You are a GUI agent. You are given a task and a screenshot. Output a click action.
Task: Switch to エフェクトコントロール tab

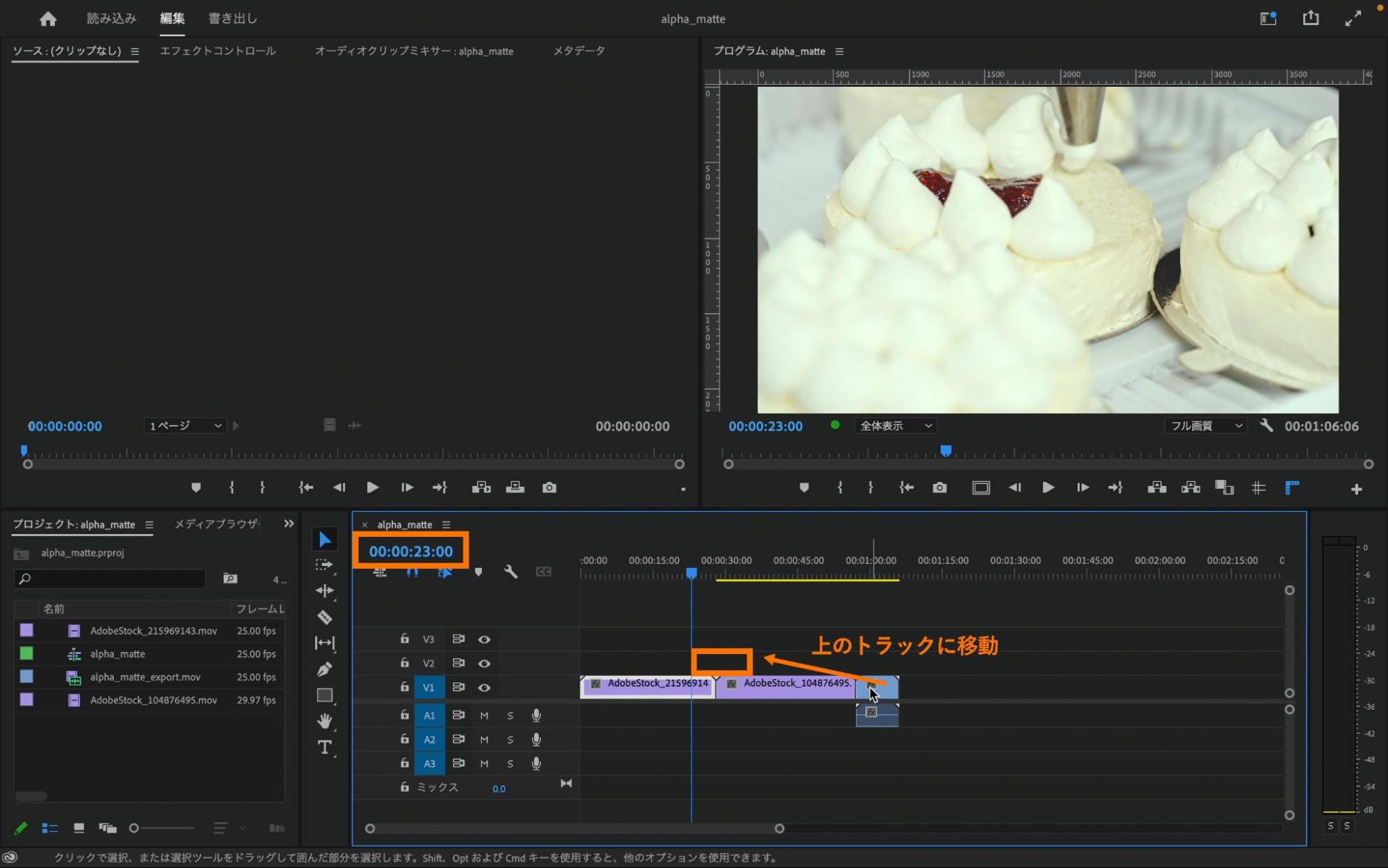pyautogui.click(x=217, y=51)
